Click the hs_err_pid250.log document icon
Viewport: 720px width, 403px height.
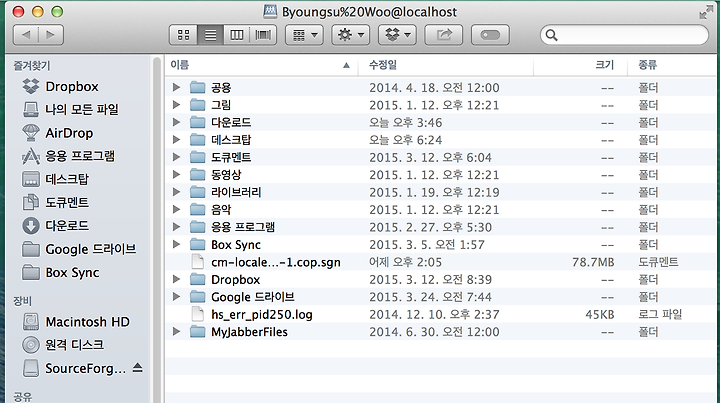point(197,314)
